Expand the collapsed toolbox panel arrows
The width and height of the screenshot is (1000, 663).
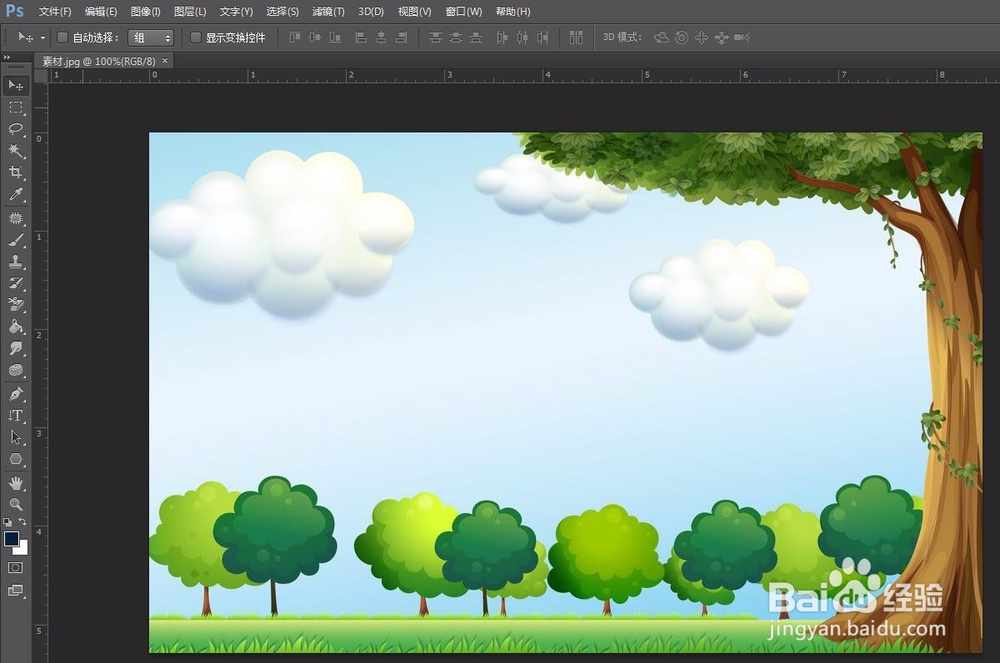click(x=7, y=57)
